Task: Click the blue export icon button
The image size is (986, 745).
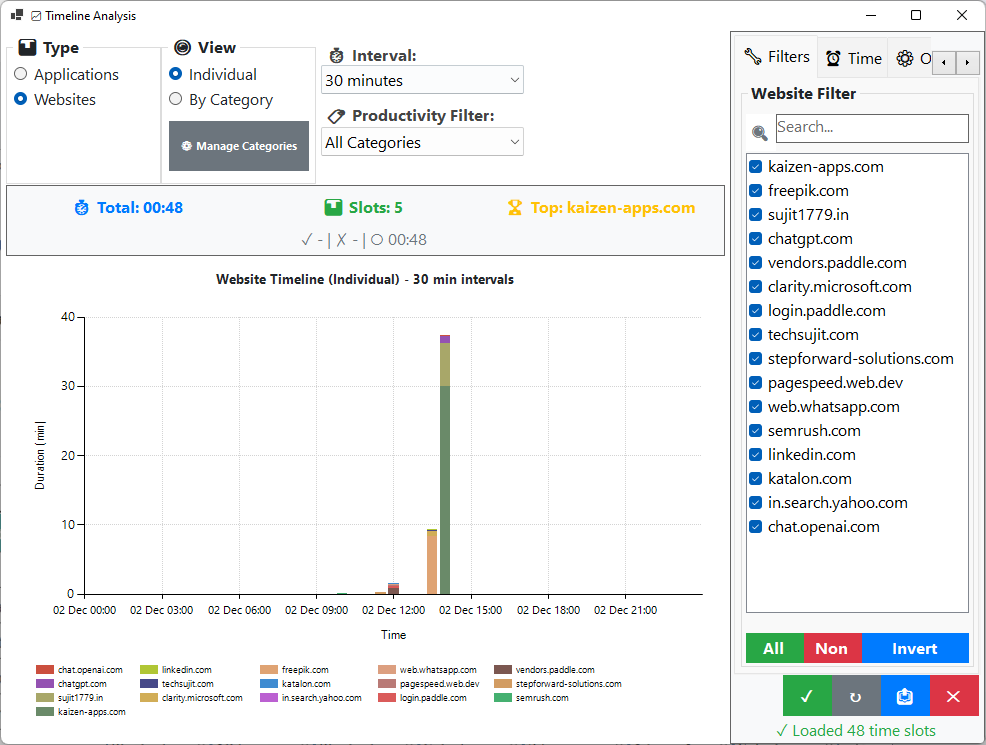Action: [x=905, y=696]
